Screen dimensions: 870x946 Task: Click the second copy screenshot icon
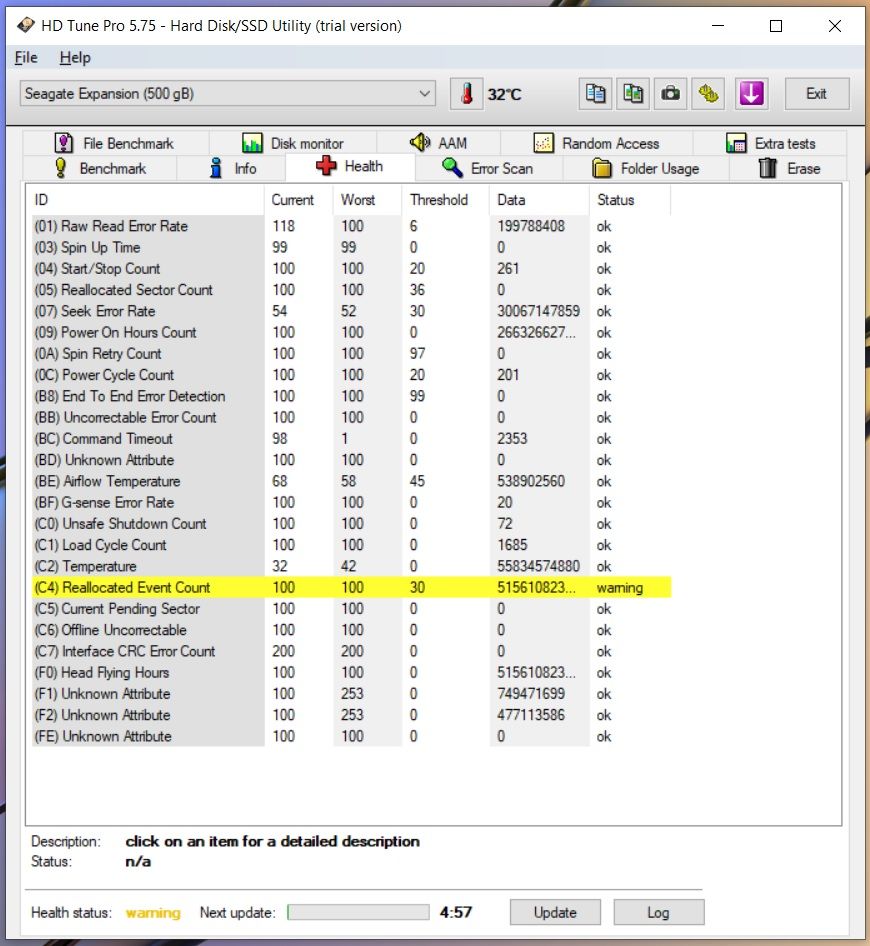tap(632, 94)
